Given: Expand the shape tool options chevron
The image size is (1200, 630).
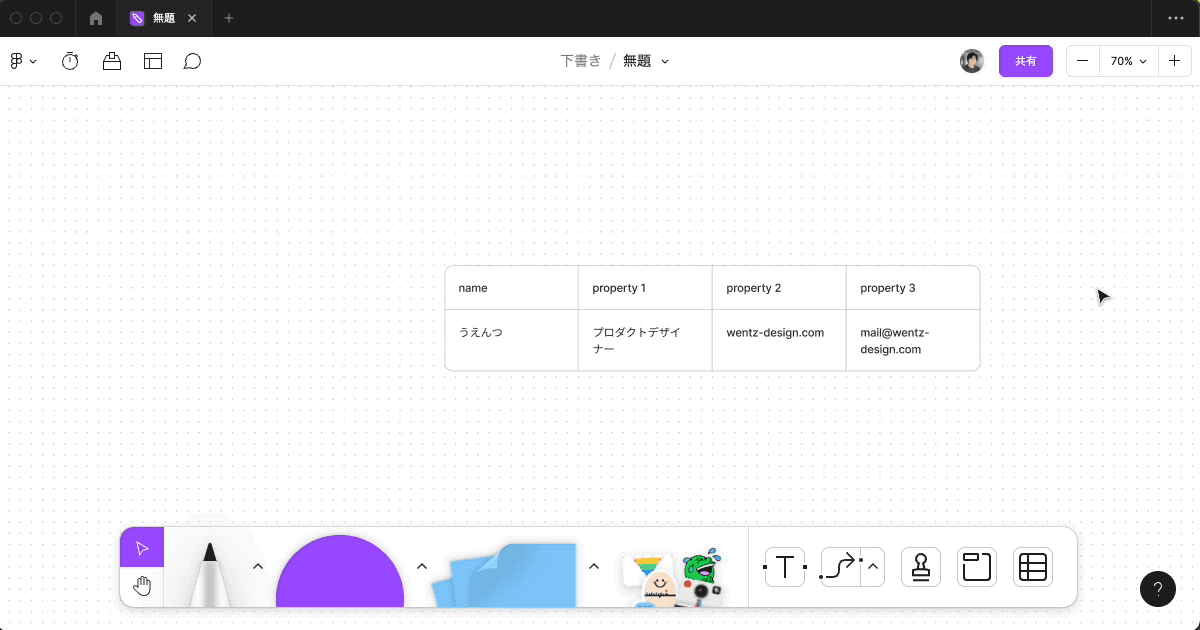Looking at the screenshot, I should [422, 566].
